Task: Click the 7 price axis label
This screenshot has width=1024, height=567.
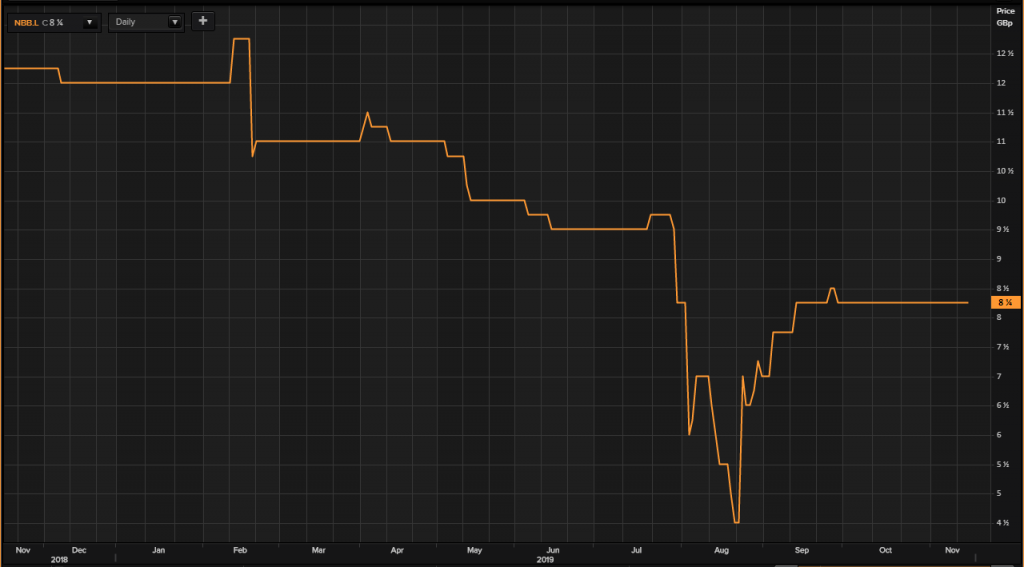Action: 999,376
